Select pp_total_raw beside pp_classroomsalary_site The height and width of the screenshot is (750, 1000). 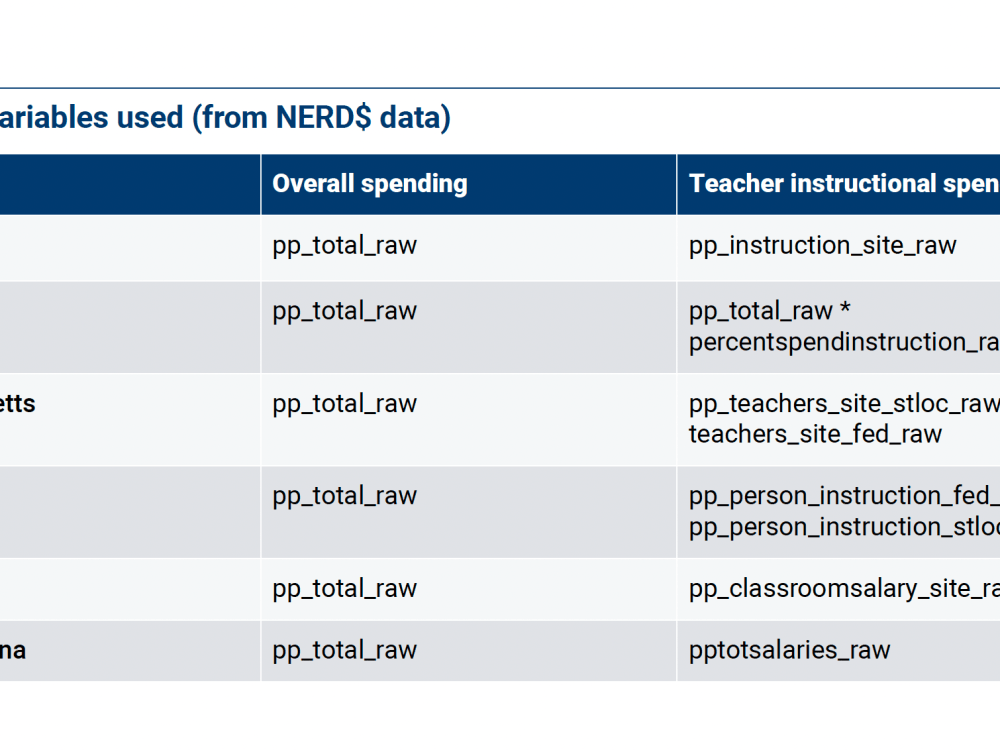click(344, 589)
